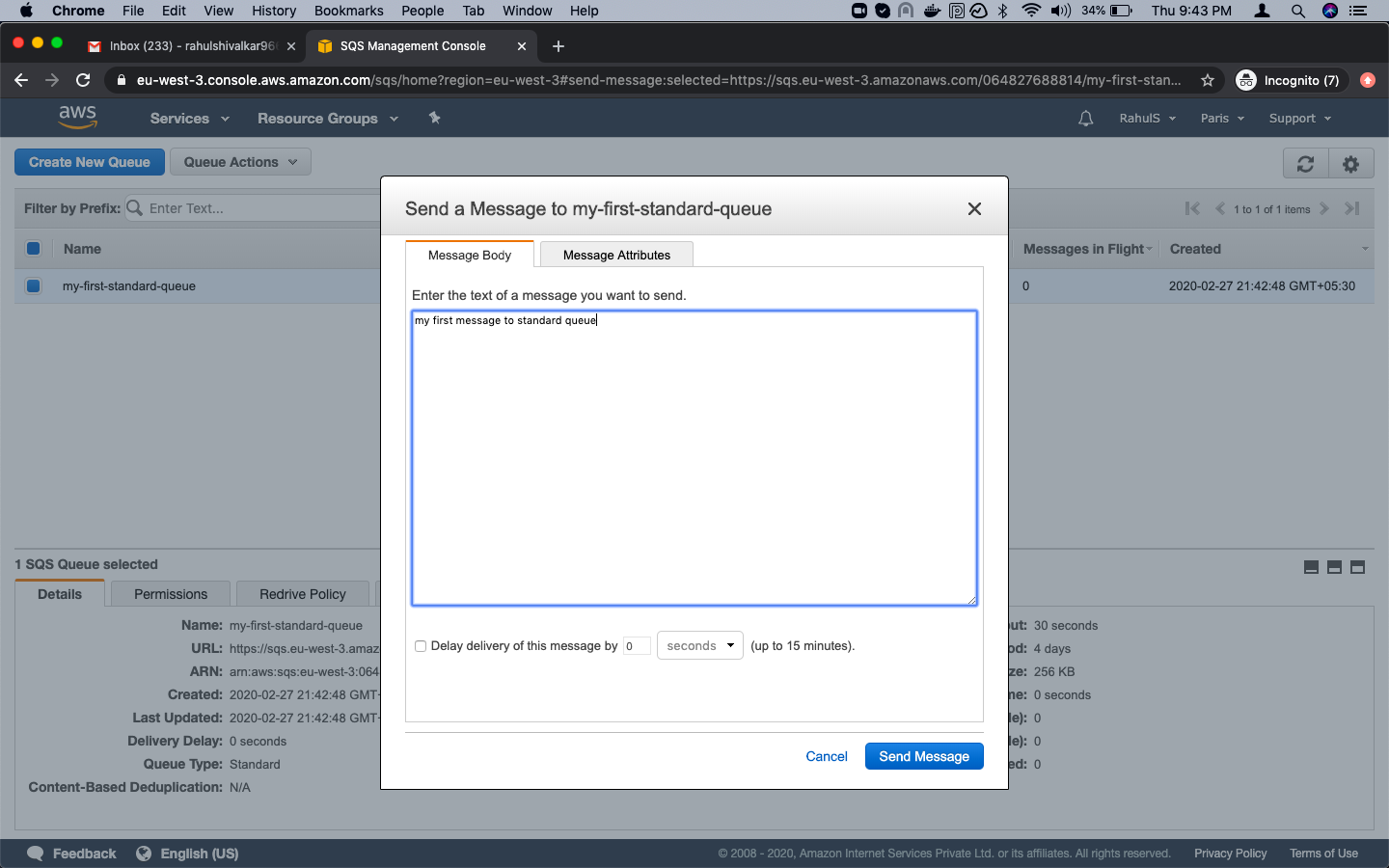Click the AWS home logo
The image size is (1389, 868).
77,117
